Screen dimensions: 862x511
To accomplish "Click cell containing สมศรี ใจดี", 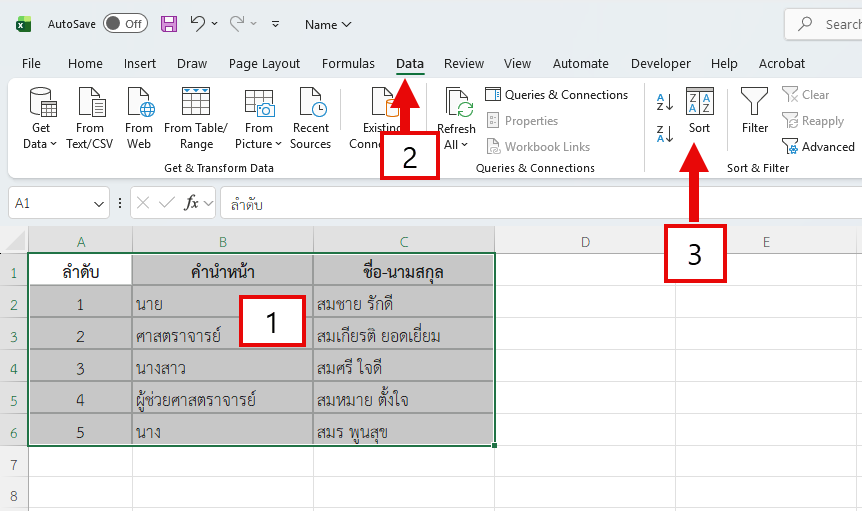I will pos(404,367).
